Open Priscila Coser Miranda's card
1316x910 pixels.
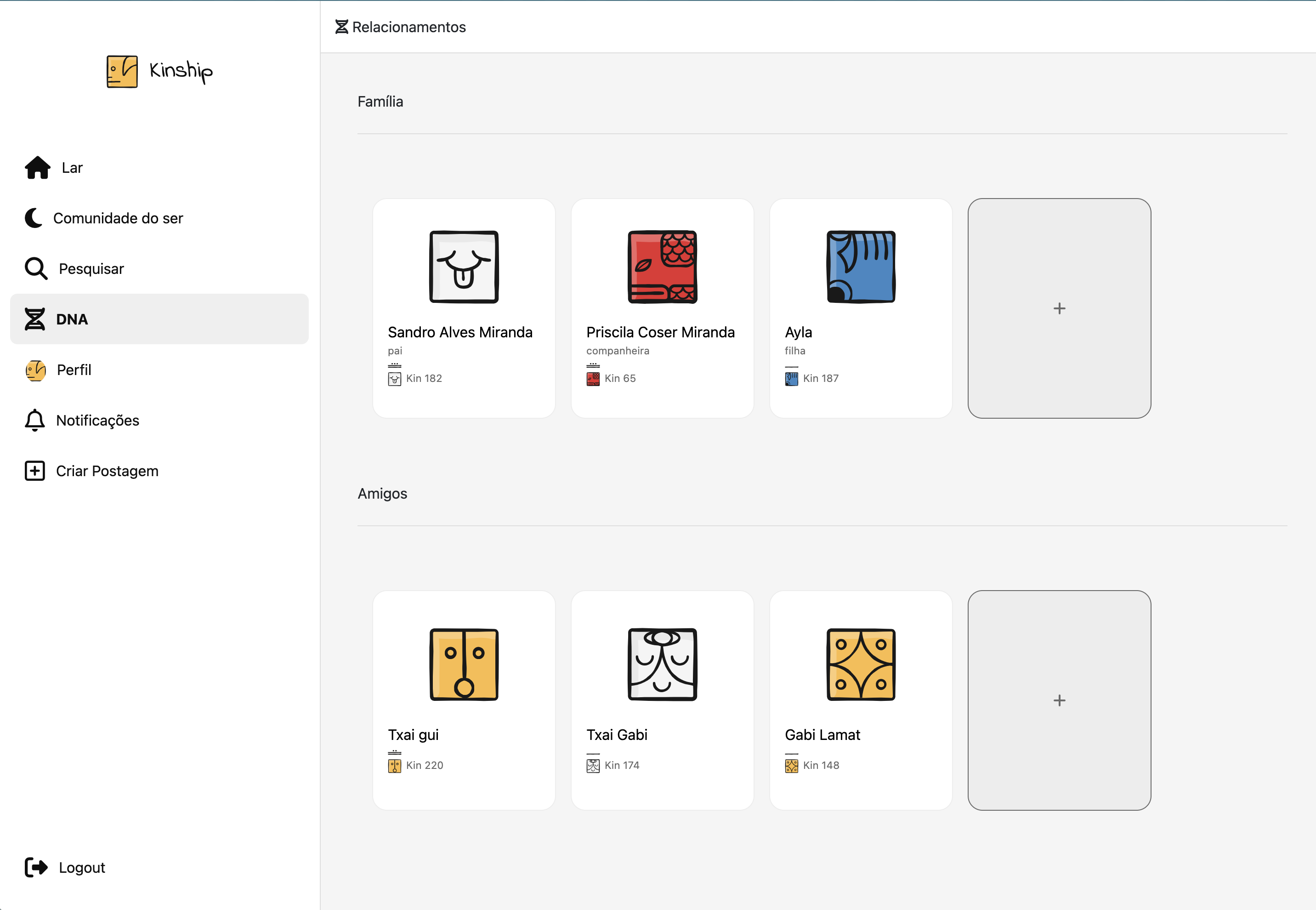[x=662, y=308]
